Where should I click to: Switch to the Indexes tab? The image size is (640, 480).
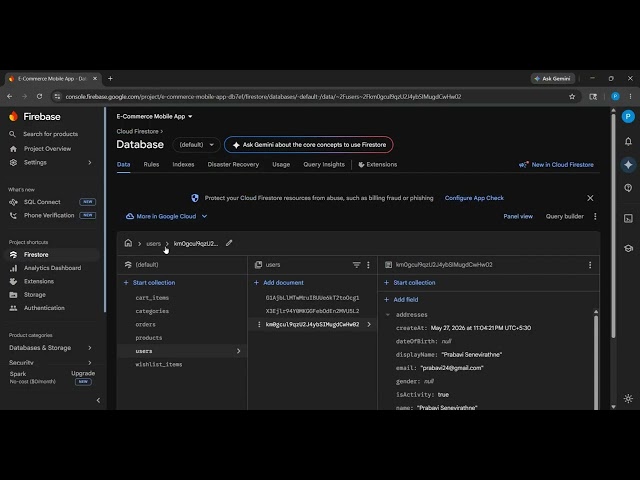(x=183, y=164)
